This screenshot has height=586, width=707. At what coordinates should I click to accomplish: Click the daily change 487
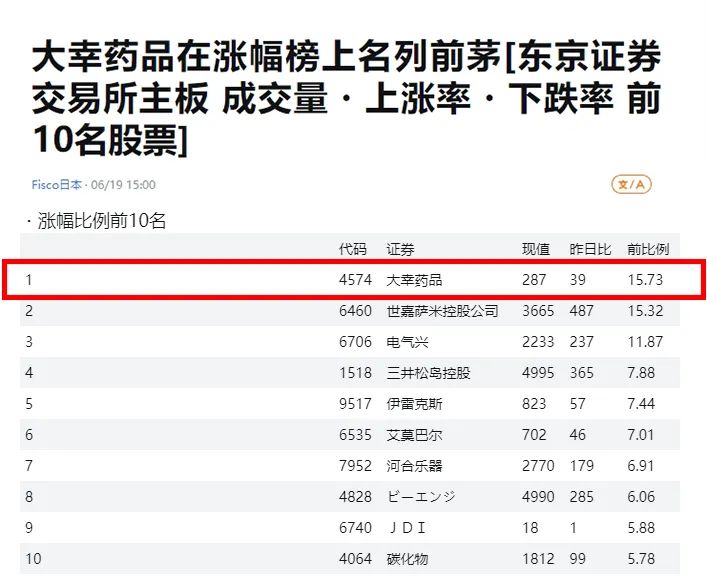click(x=581, y=311)
